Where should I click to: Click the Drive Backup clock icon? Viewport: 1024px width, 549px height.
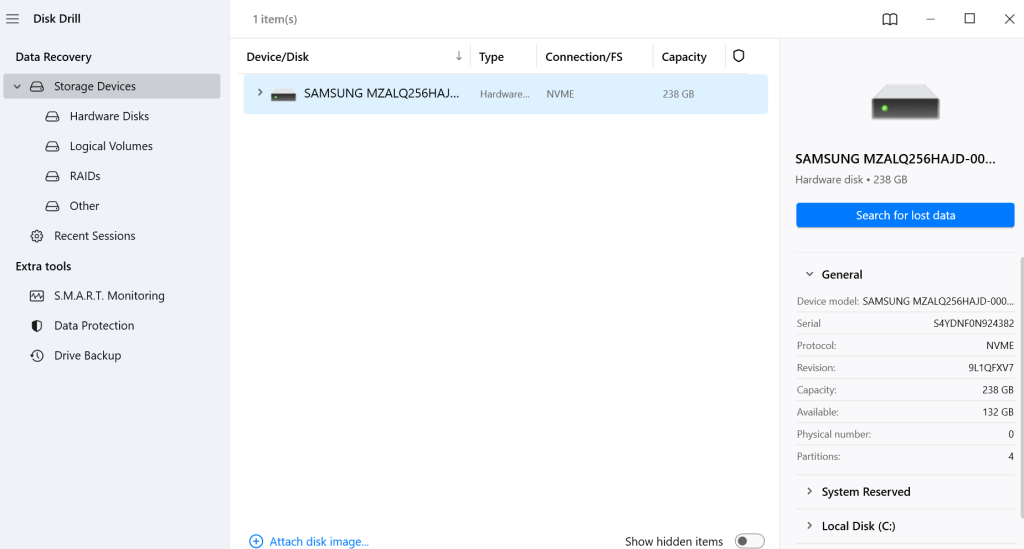click(37, 356)
